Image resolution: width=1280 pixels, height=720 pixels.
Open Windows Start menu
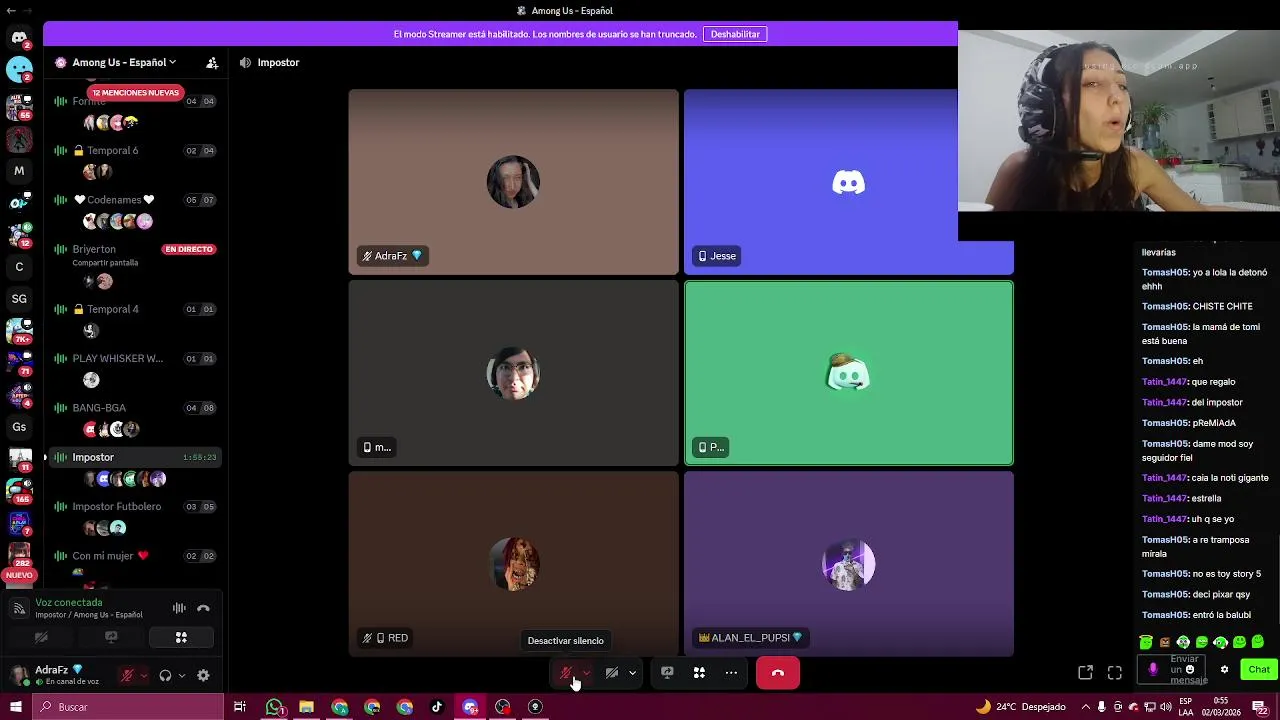pos(15,707)
